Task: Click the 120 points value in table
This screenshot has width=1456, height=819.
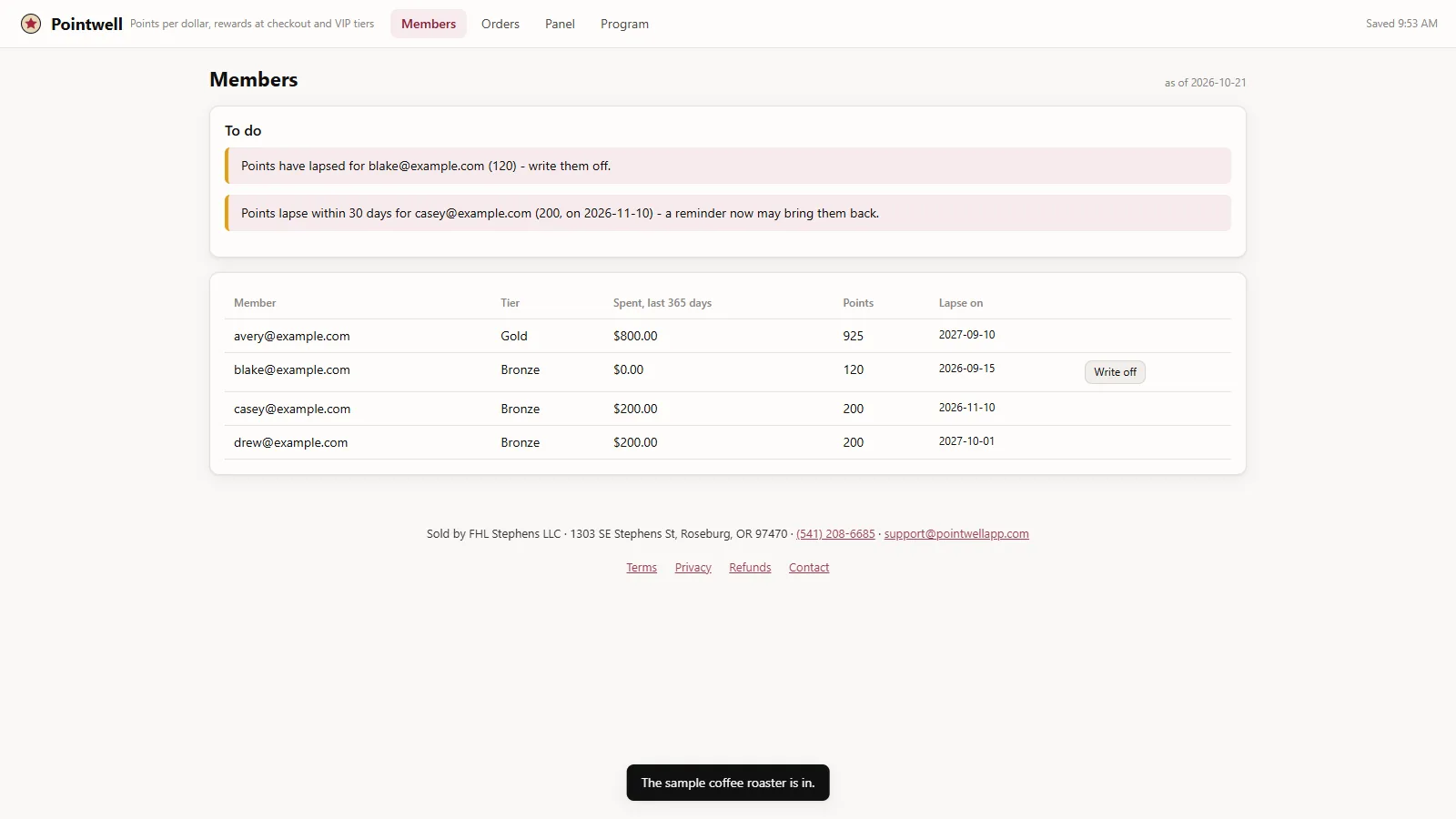Action: pyautogui.click(x=853, y=369)
